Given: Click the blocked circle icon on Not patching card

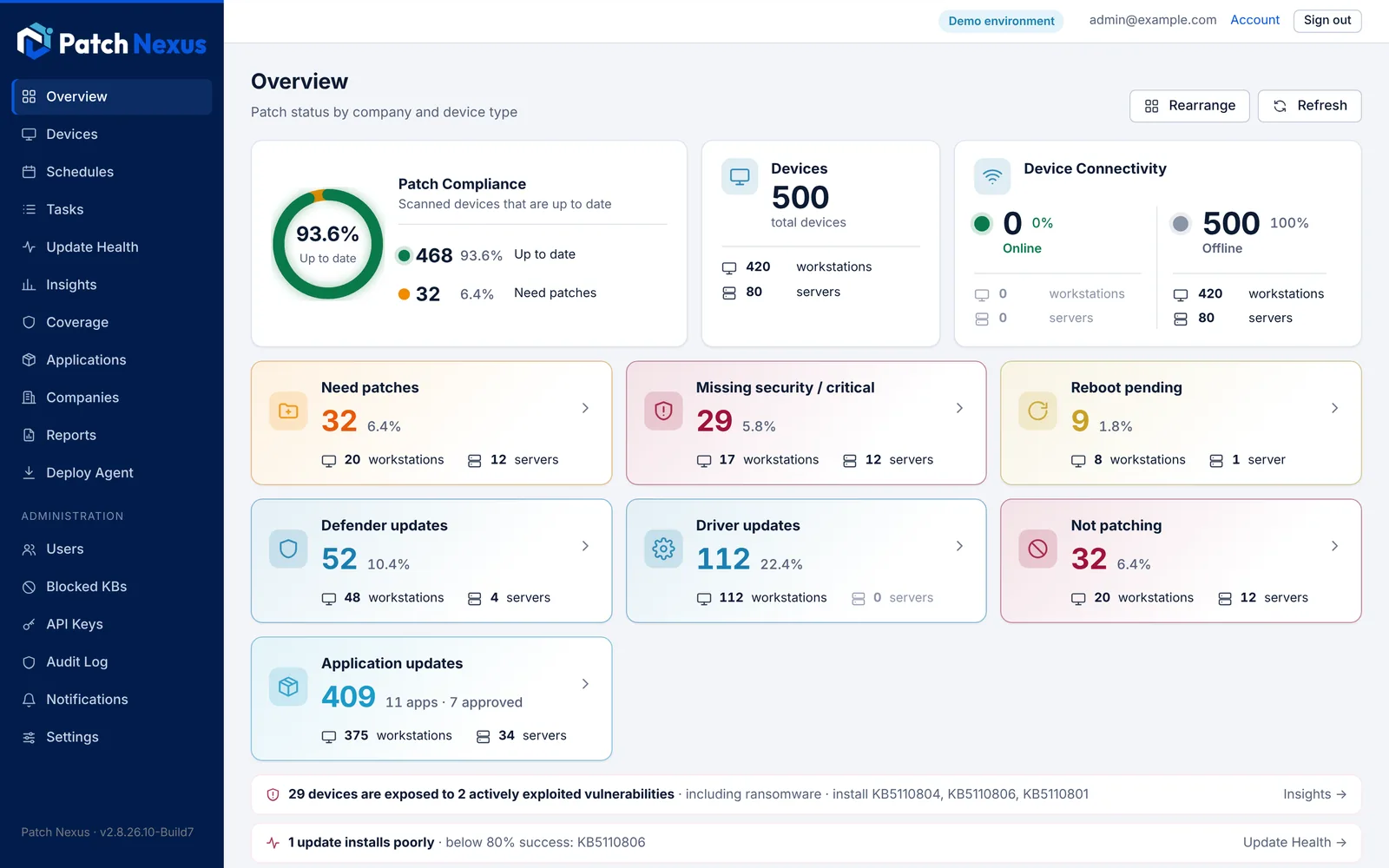Looking at the screenshot, I should tap(1037, 549).
